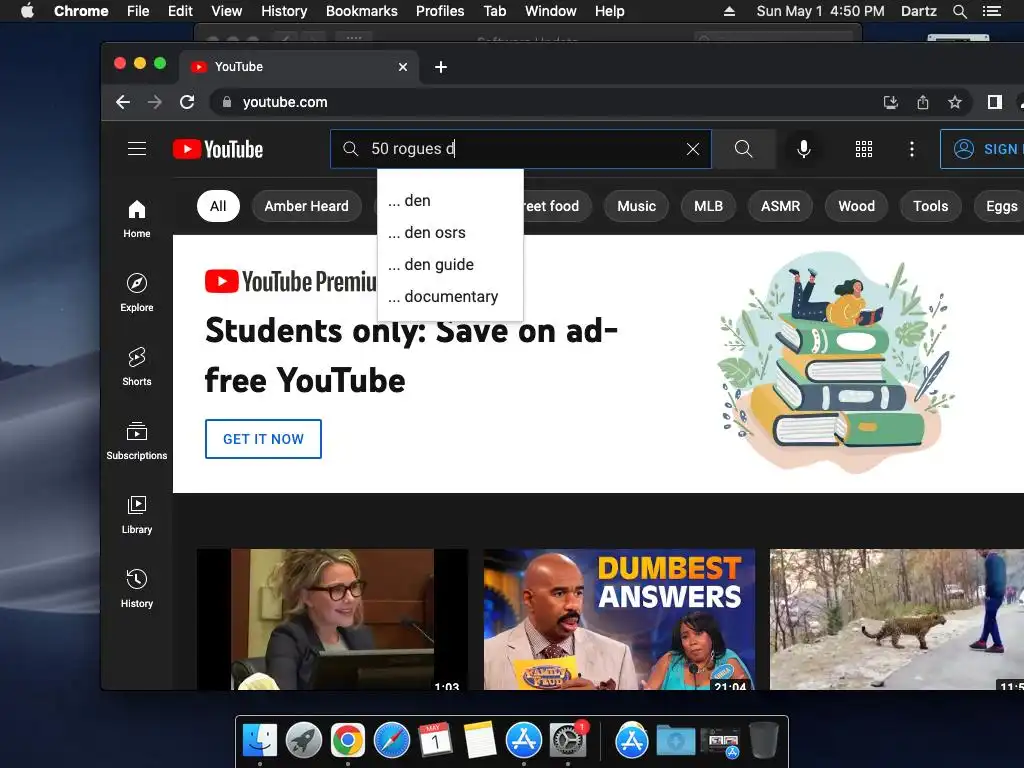Viewport: 1024px width, 768px height.
Task: Open Calendar from the Dock
Action: pyautogui.click(x=436, y=741)
